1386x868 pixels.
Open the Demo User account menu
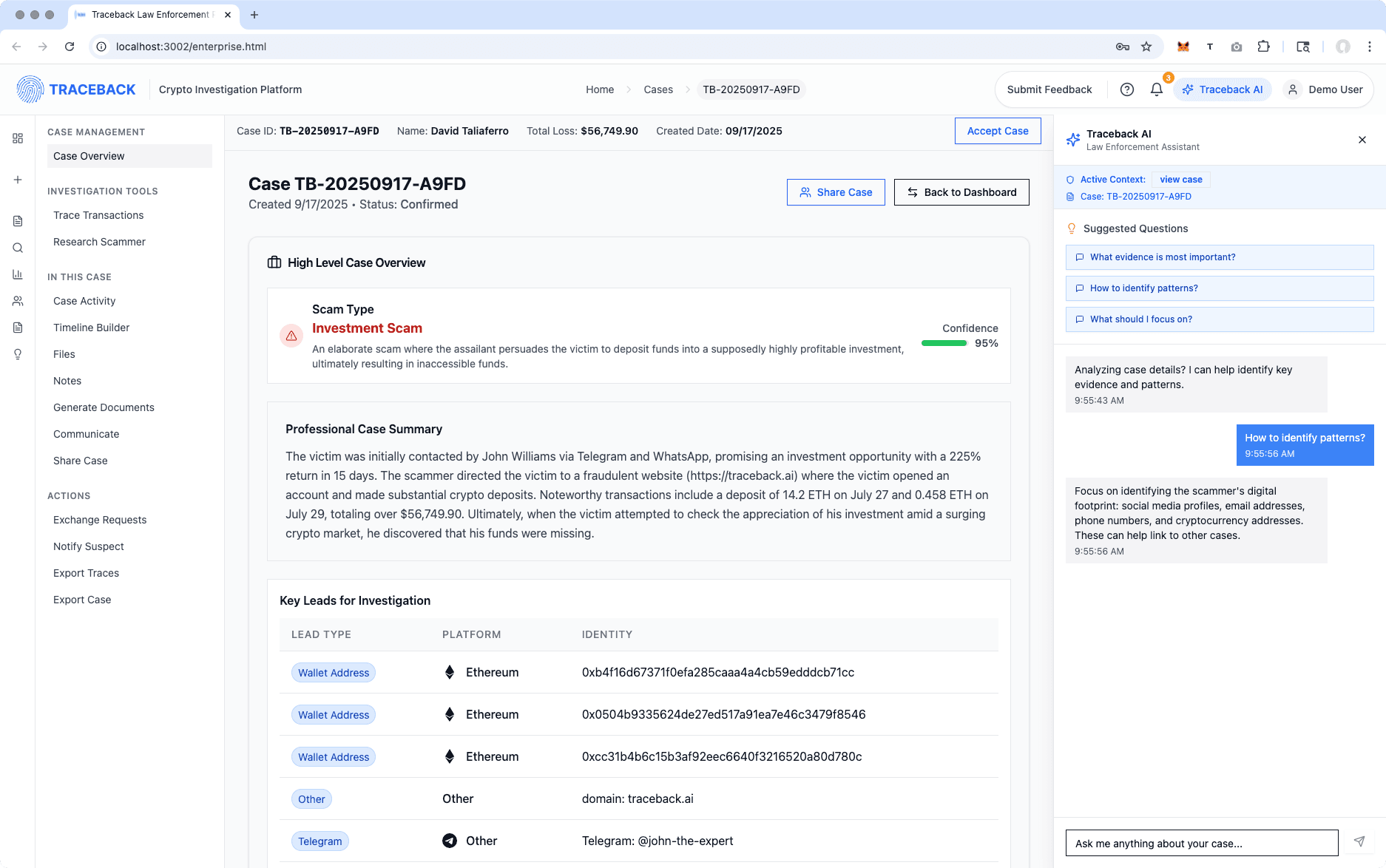tap(1325, 89)
